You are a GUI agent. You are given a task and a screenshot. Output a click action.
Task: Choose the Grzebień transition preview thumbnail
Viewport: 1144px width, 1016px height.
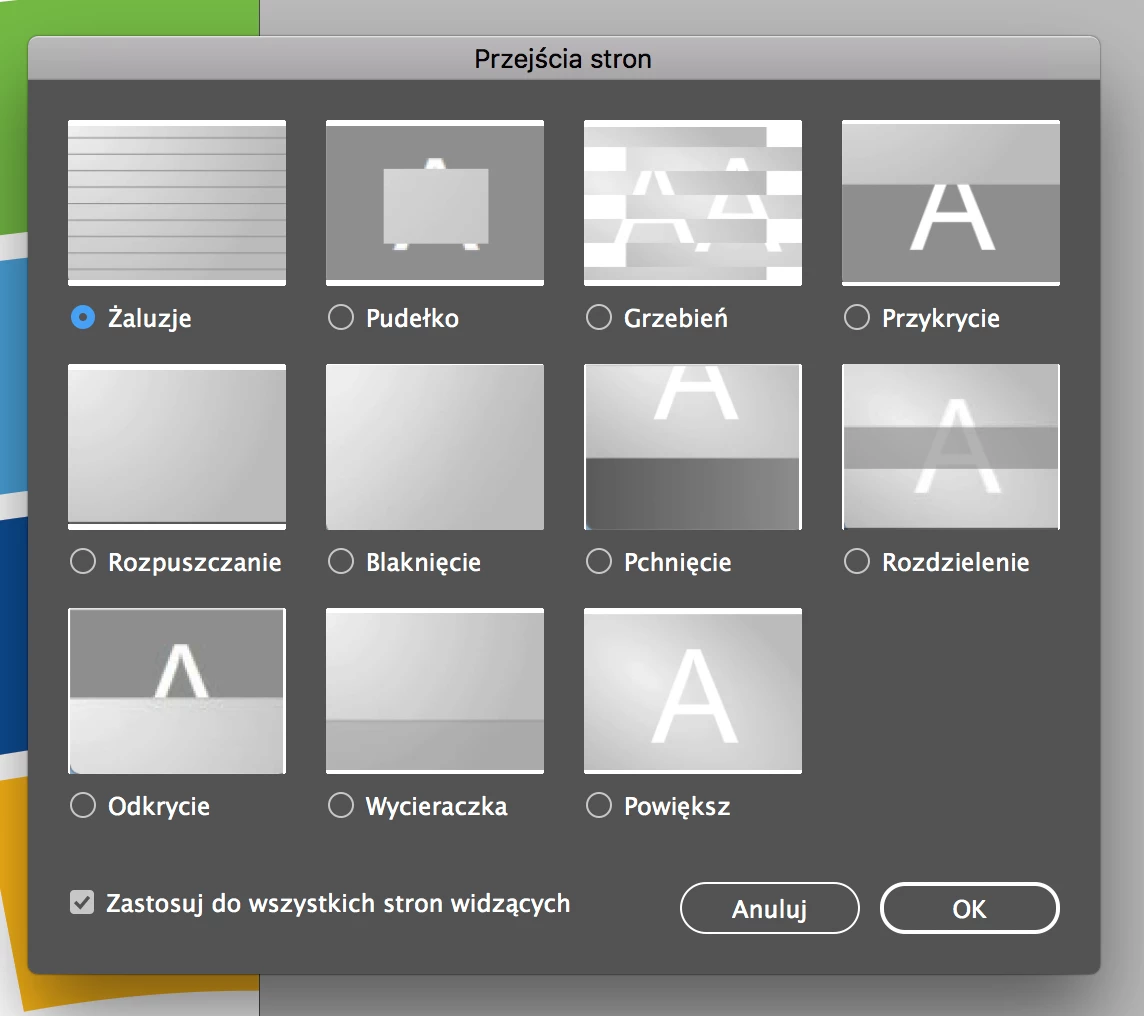(693, 203)
